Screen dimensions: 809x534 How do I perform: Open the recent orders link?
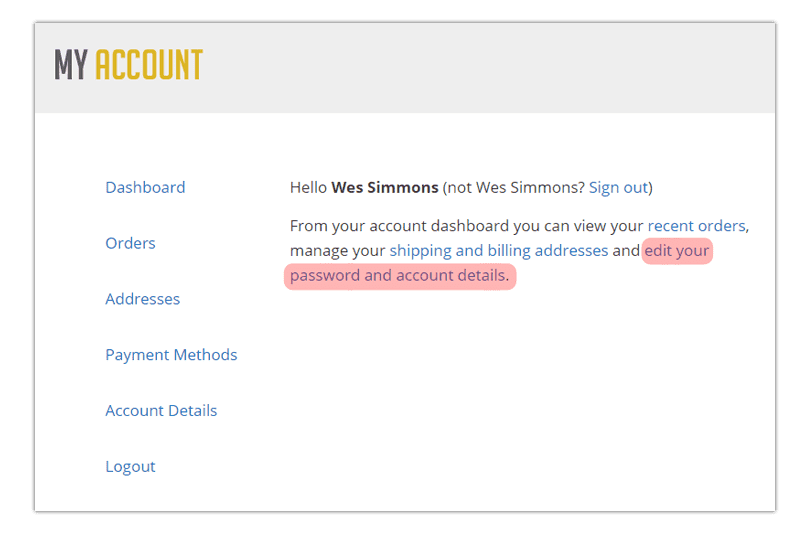click(x=697, y=226)
